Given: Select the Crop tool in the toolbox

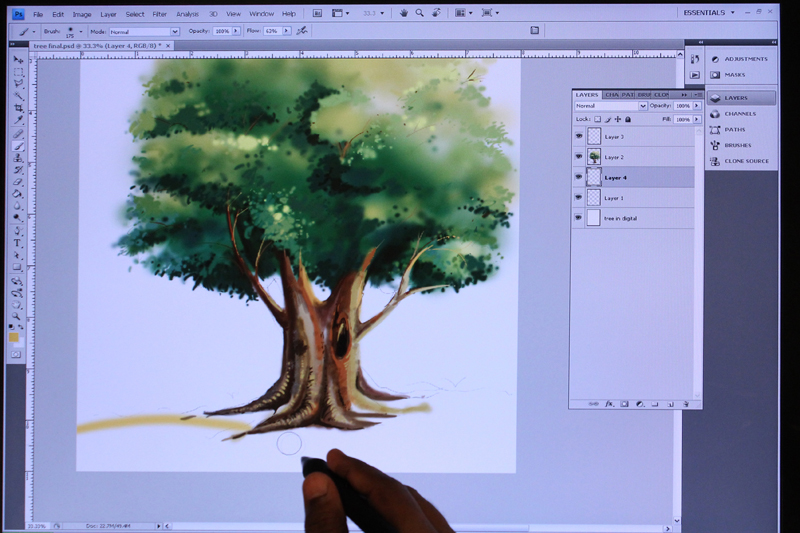Looking at the screenshot, I should [18, 108].
